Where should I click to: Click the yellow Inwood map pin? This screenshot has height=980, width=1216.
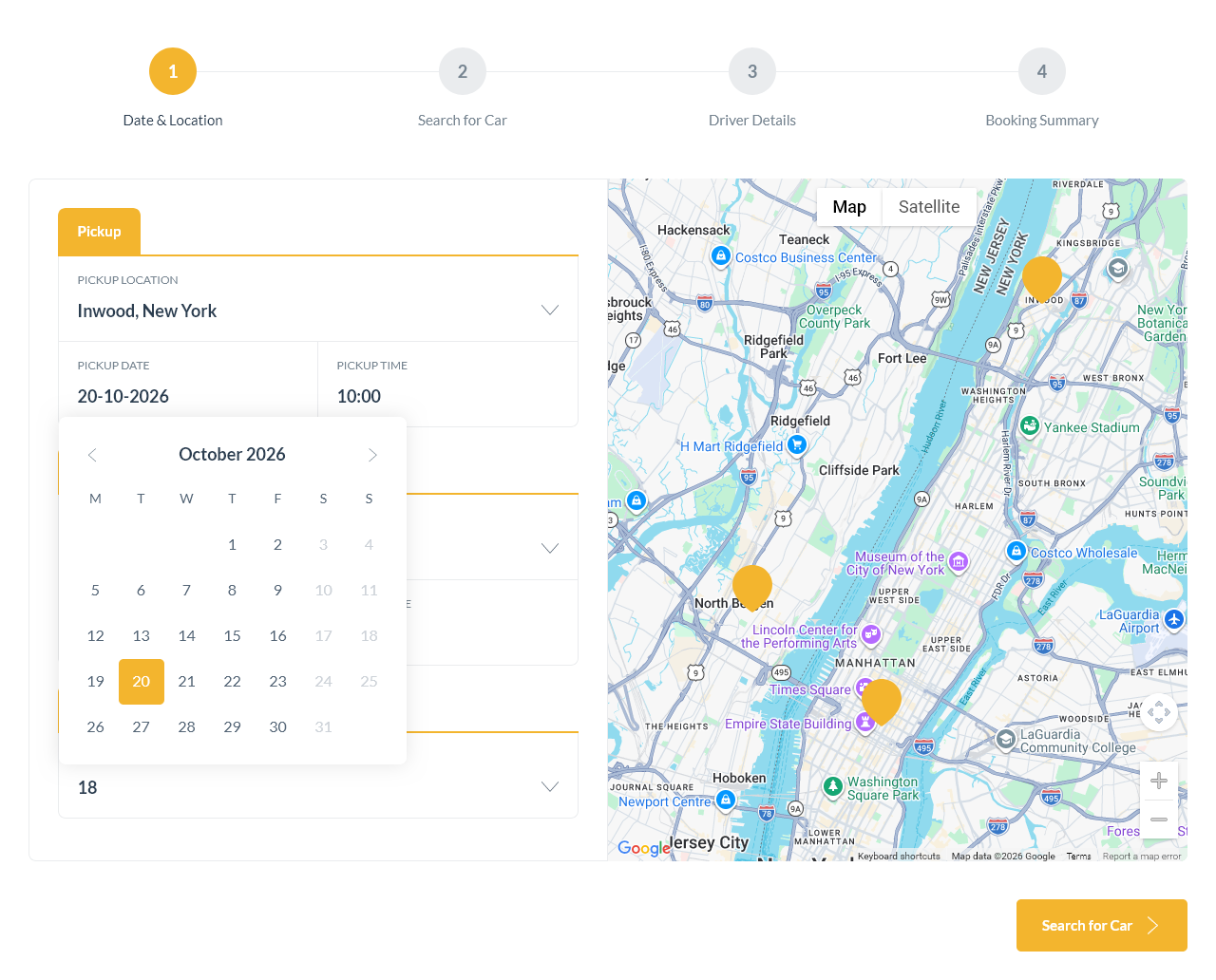click(1041, 276)
